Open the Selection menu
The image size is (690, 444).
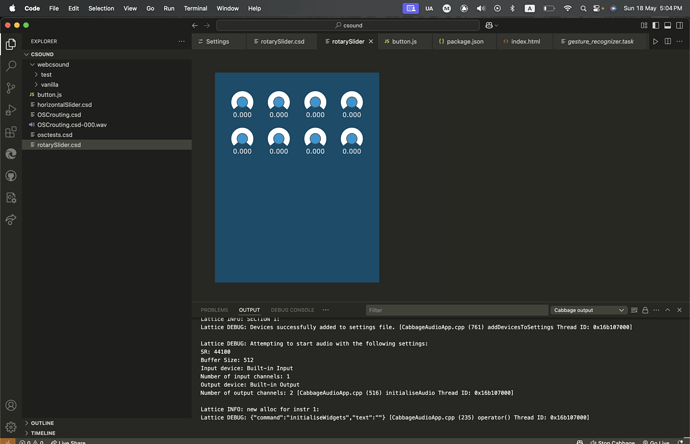101,8
